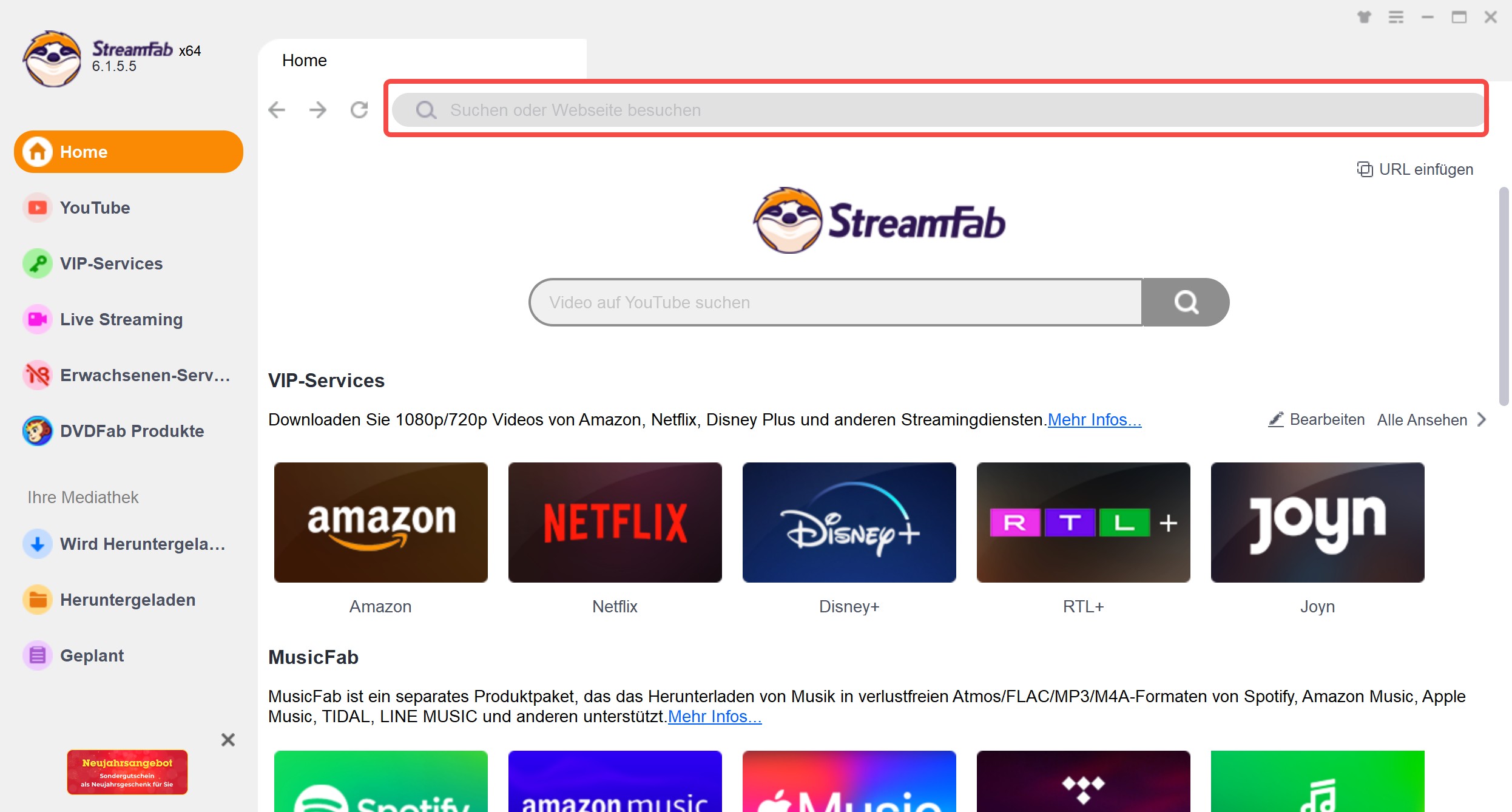This screenshot has width=1512, height=812.
Task: Click the URL einfügen copy icon
Action: [1365, 169]
